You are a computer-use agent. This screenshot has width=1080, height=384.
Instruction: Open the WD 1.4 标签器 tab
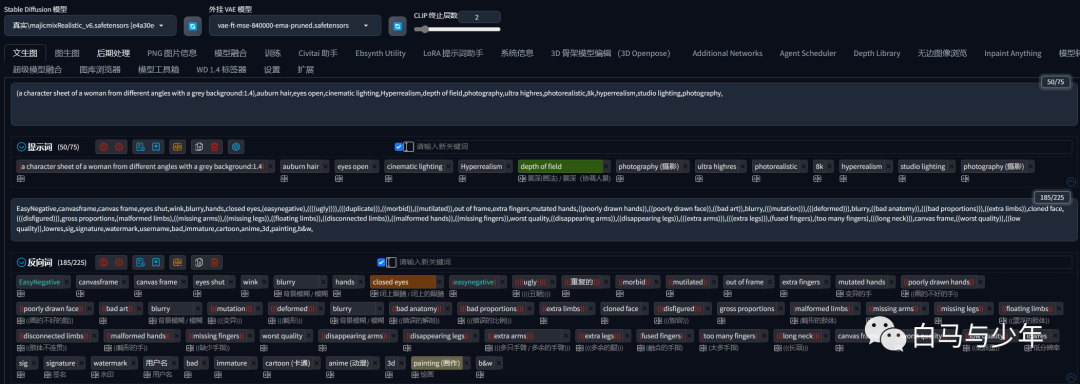221,70
